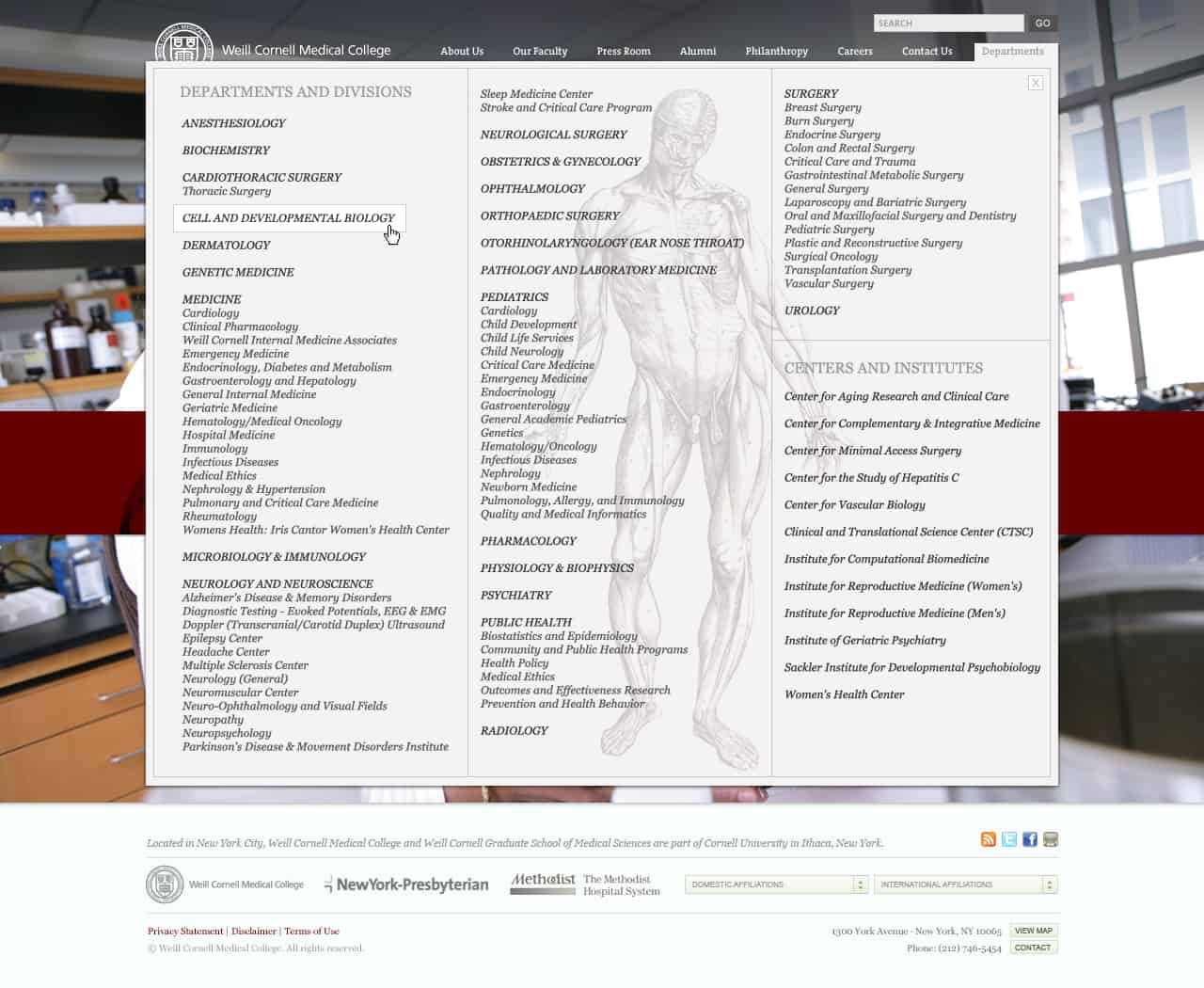Select Surgical Oncology under Surgery
Viewport: 1204px width, 988px height.
coord(831,257)
